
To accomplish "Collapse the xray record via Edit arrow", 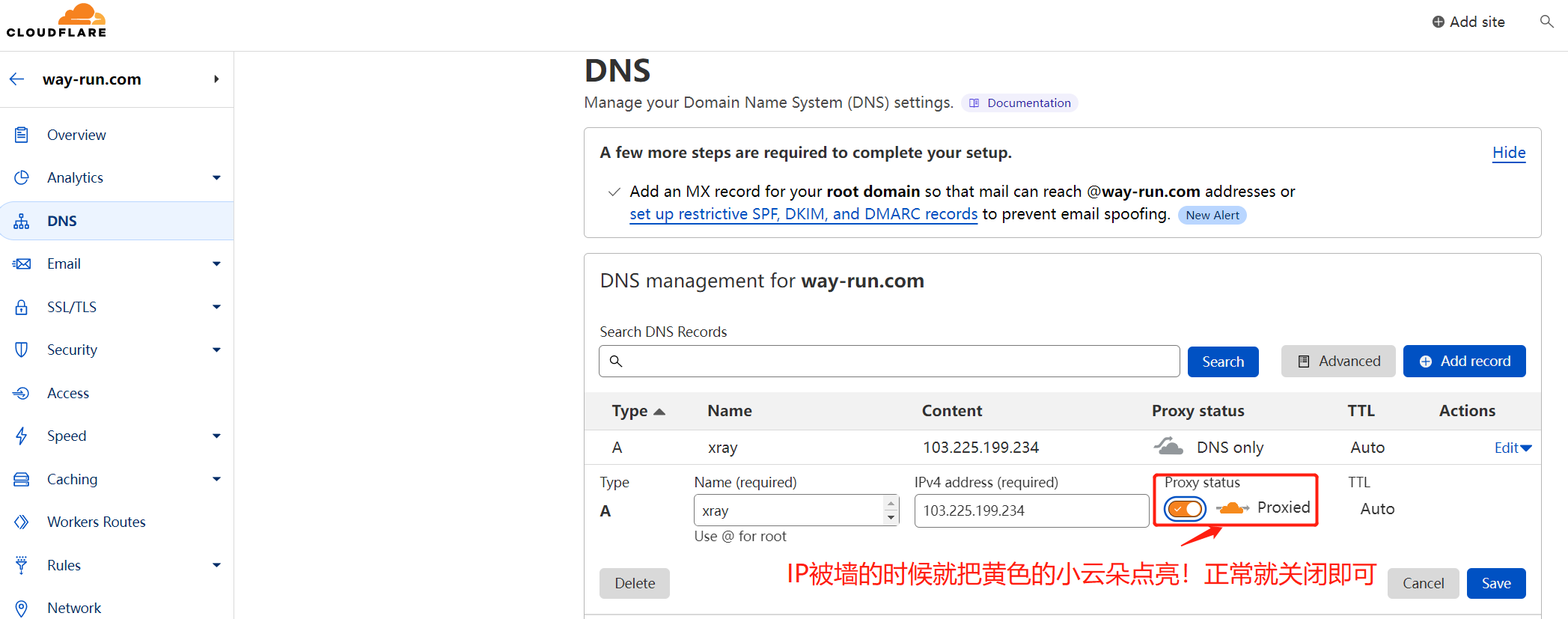I will tap(1526, 448).
